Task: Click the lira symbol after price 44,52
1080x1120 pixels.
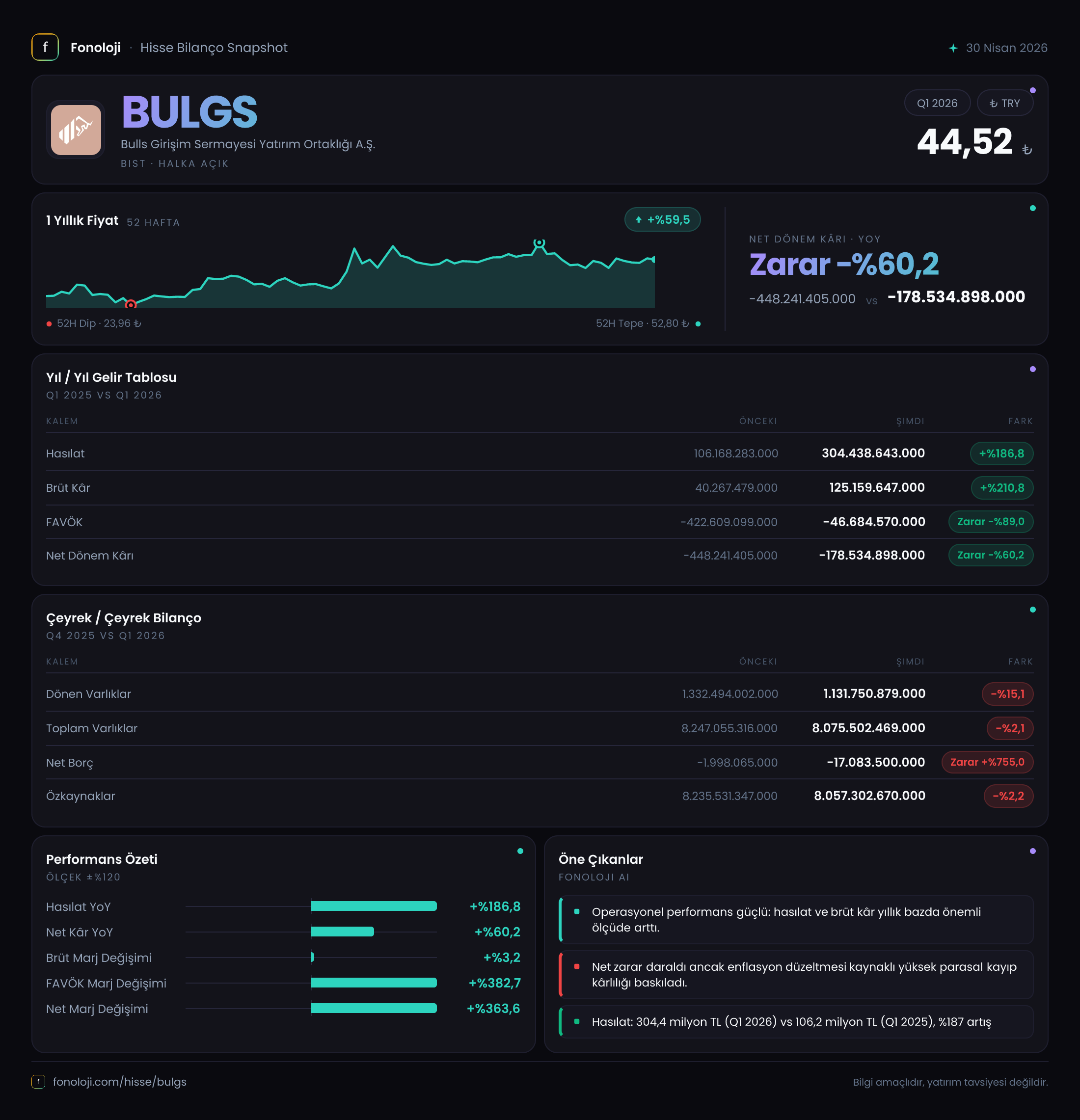Action: pos(1027,150)
